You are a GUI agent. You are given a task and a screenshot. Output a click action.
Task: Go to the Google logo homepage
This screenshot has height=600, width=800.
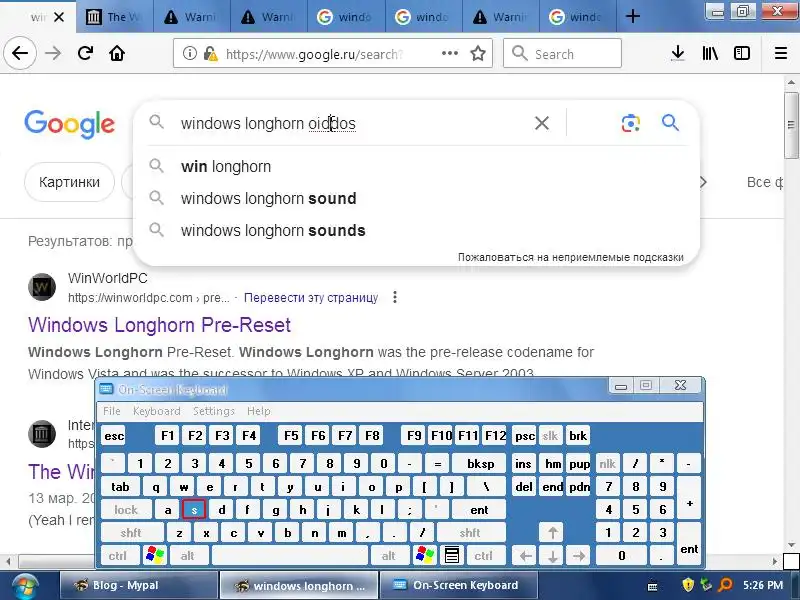pyautogui.click(x=69, y=124)
